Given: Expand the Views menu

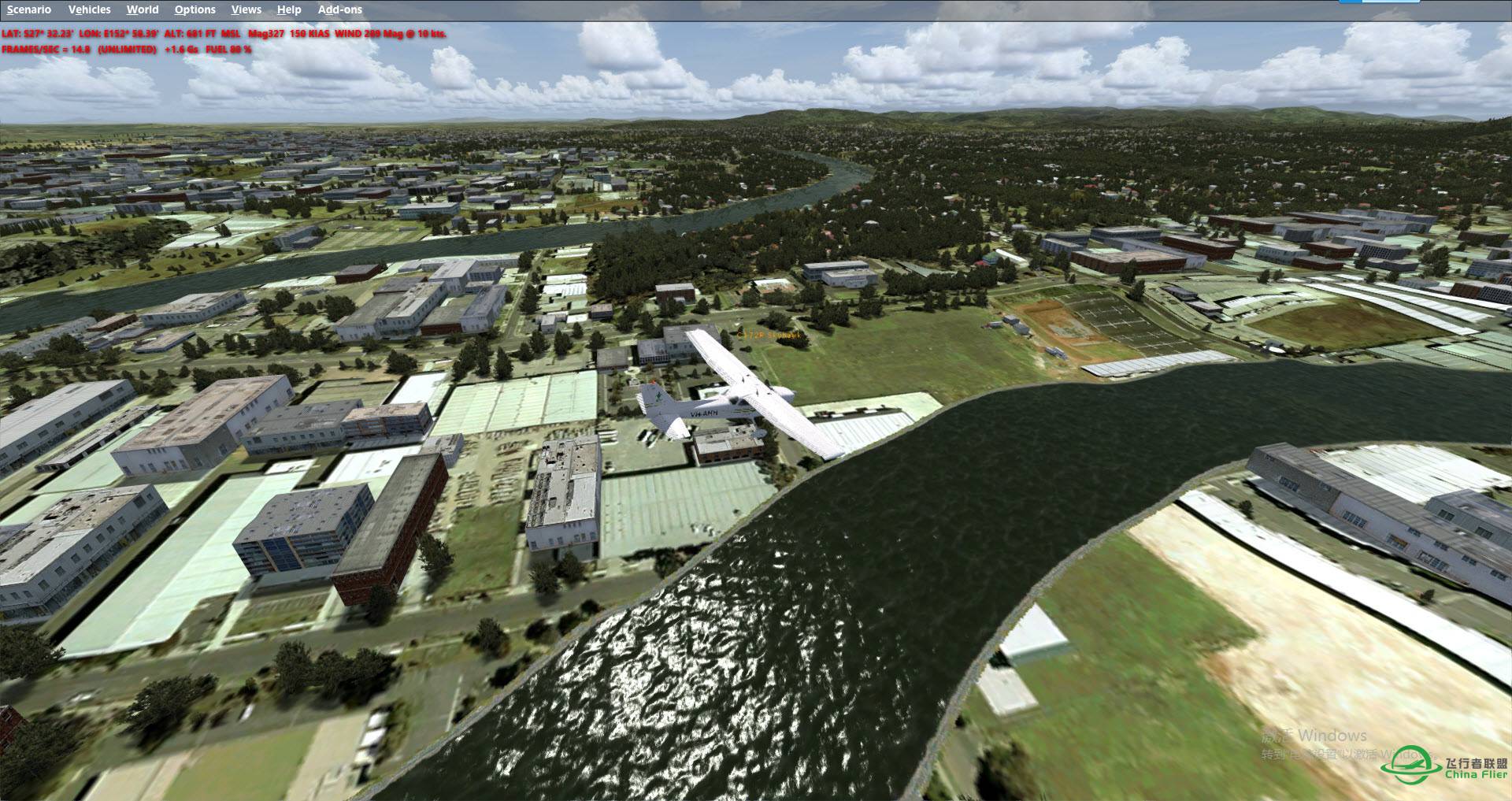Looking at the screenshot, I should pos(246,9).
